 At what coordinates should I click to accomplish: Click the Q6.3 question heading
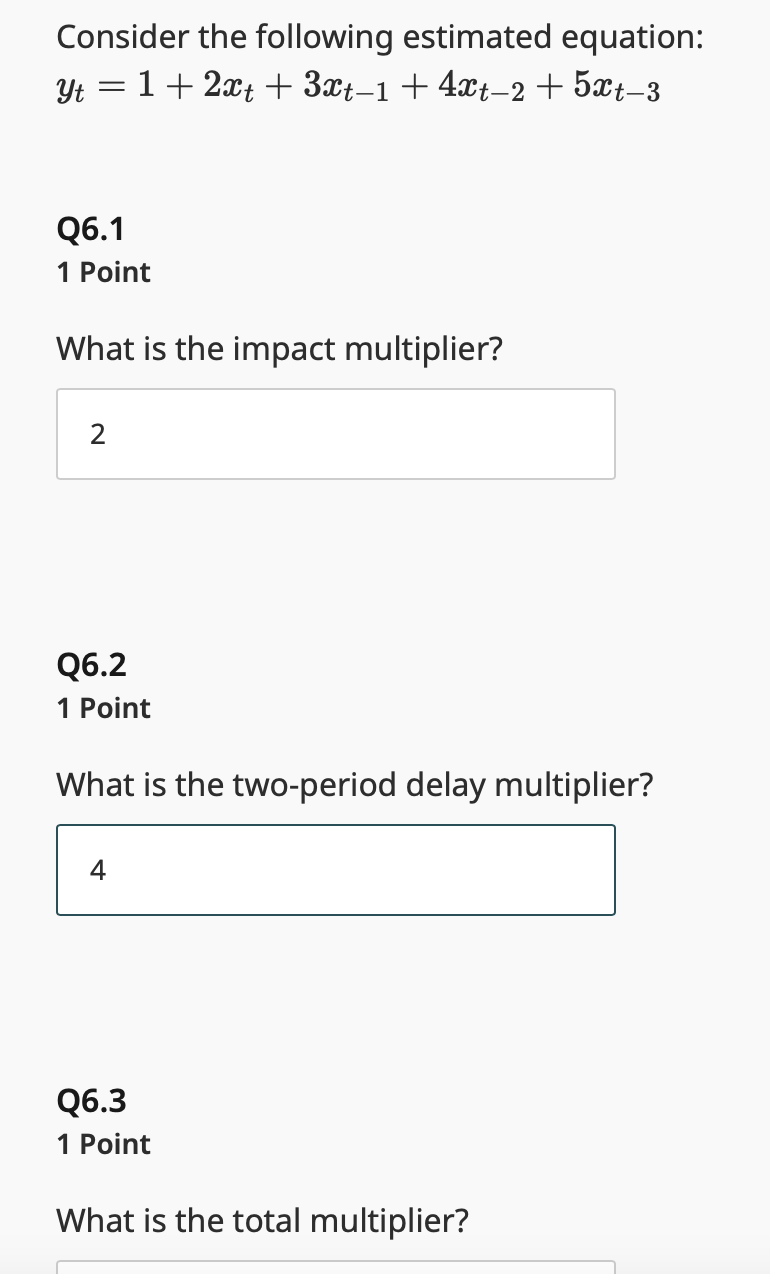[x=90, y=1100]
